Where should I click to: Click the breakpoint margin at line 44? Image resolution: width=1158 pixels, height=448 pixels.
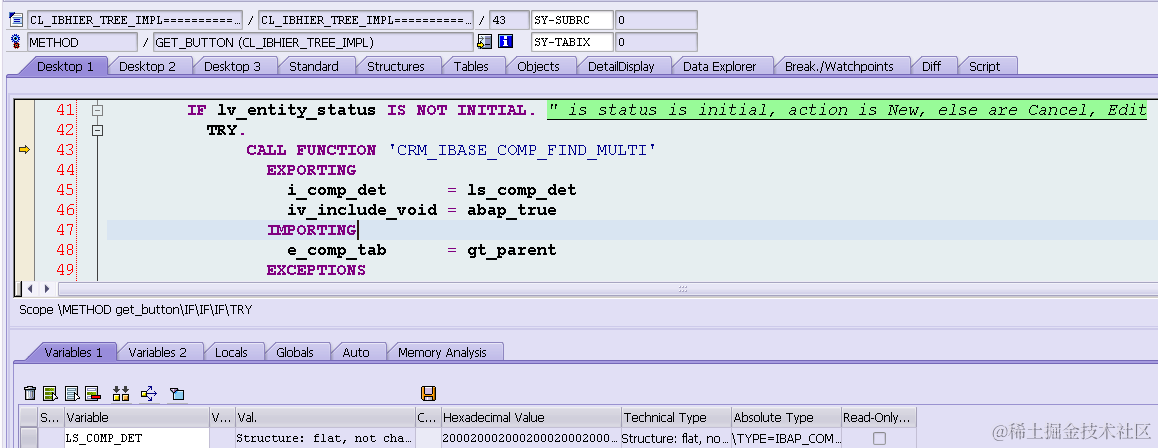(24, 170)
